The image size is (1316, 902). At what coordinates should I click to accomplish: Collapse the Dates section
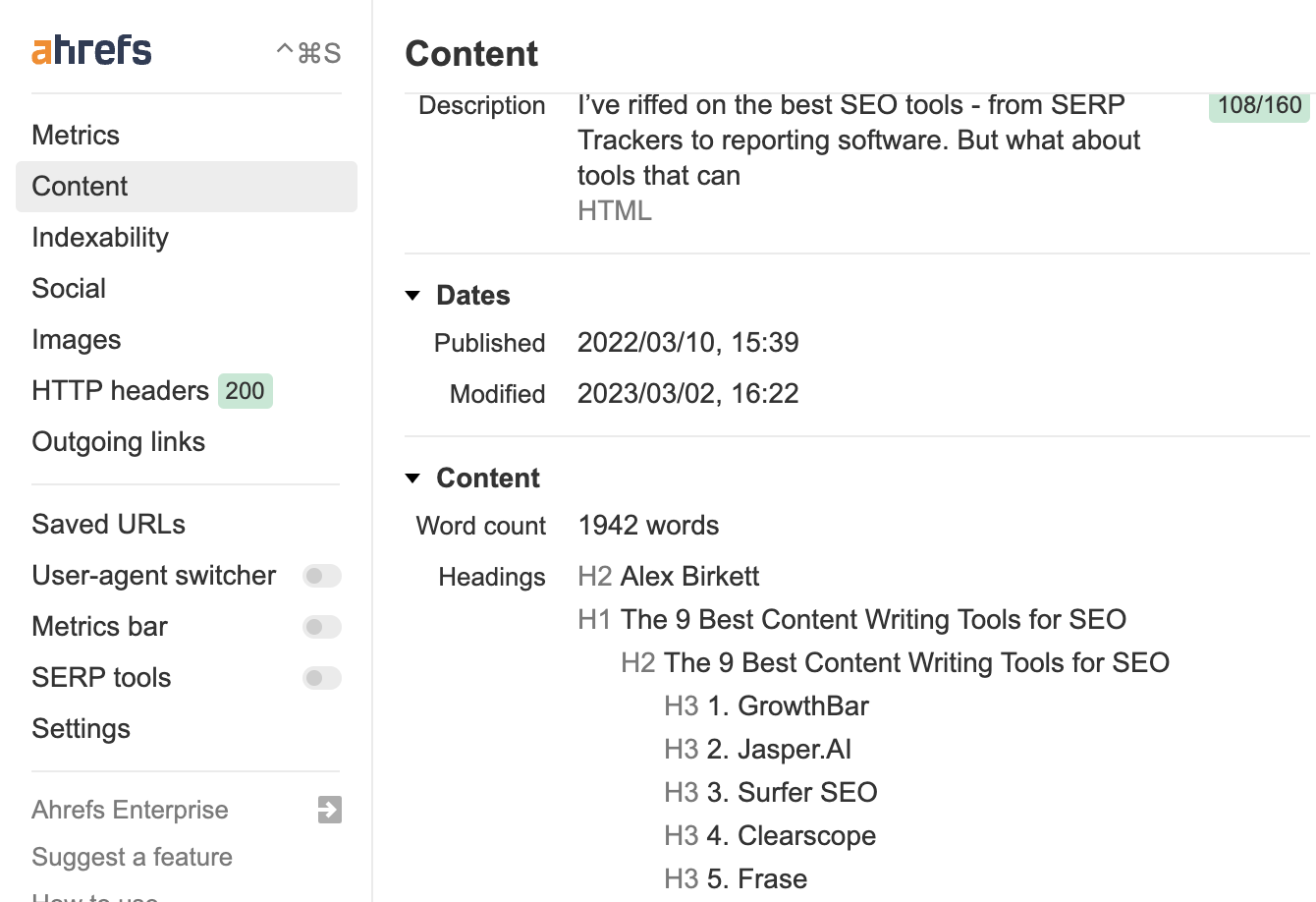pyautogui.click(x=412, y=295)
